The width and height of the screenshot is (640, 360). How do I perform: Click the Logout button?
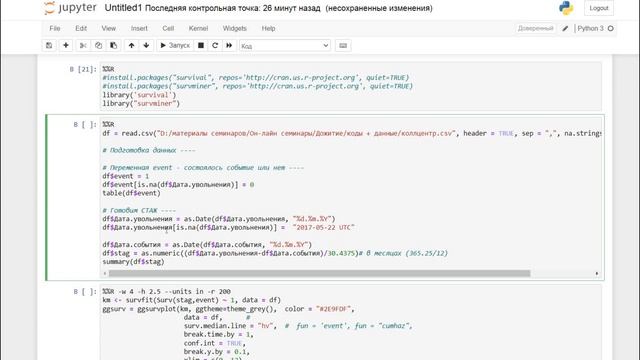[599, 8]
